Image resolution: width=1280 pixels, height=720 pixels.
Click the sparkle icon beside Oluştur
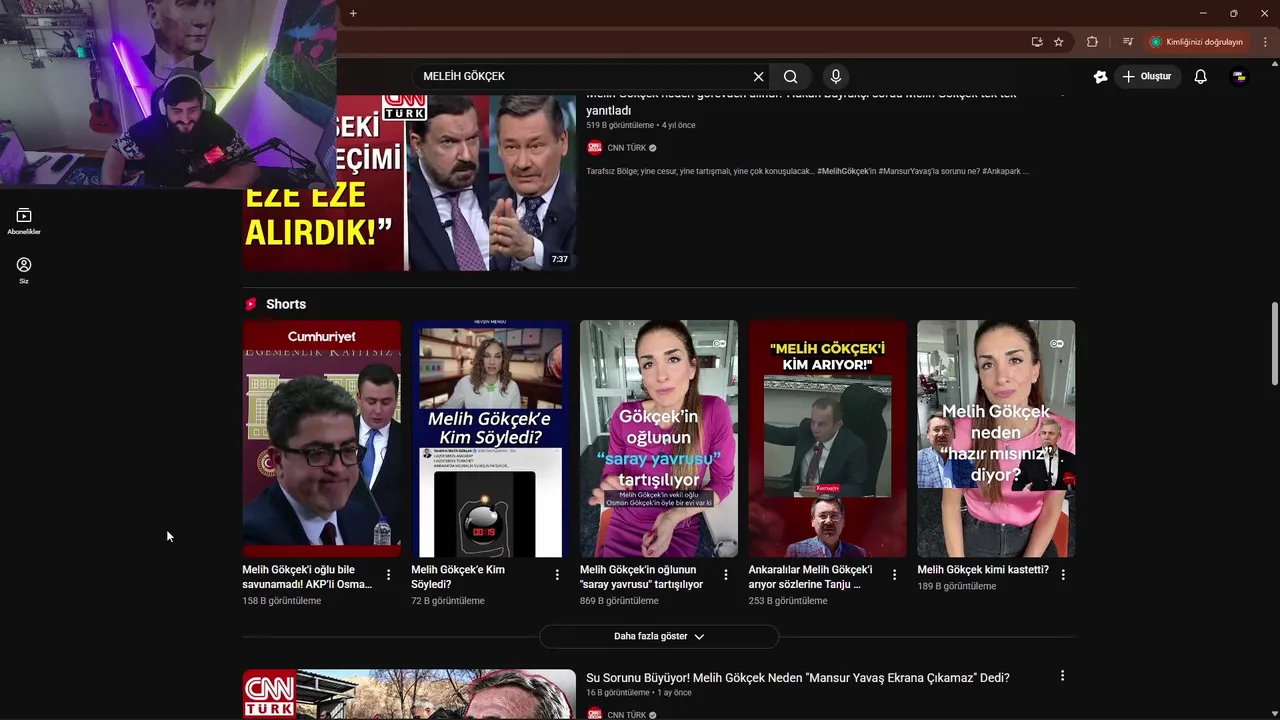point(1100,77)
